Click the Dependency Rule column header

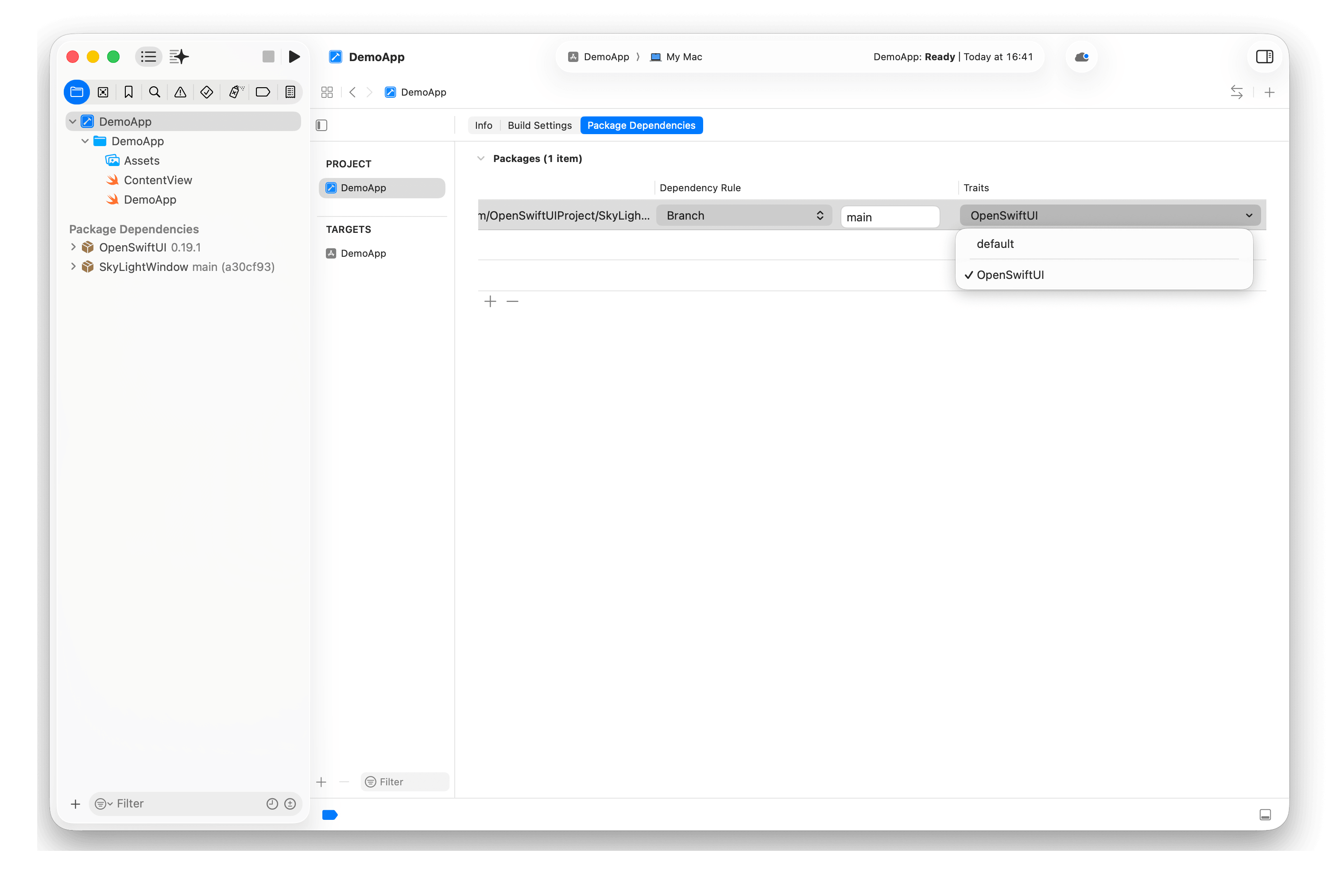700,187
